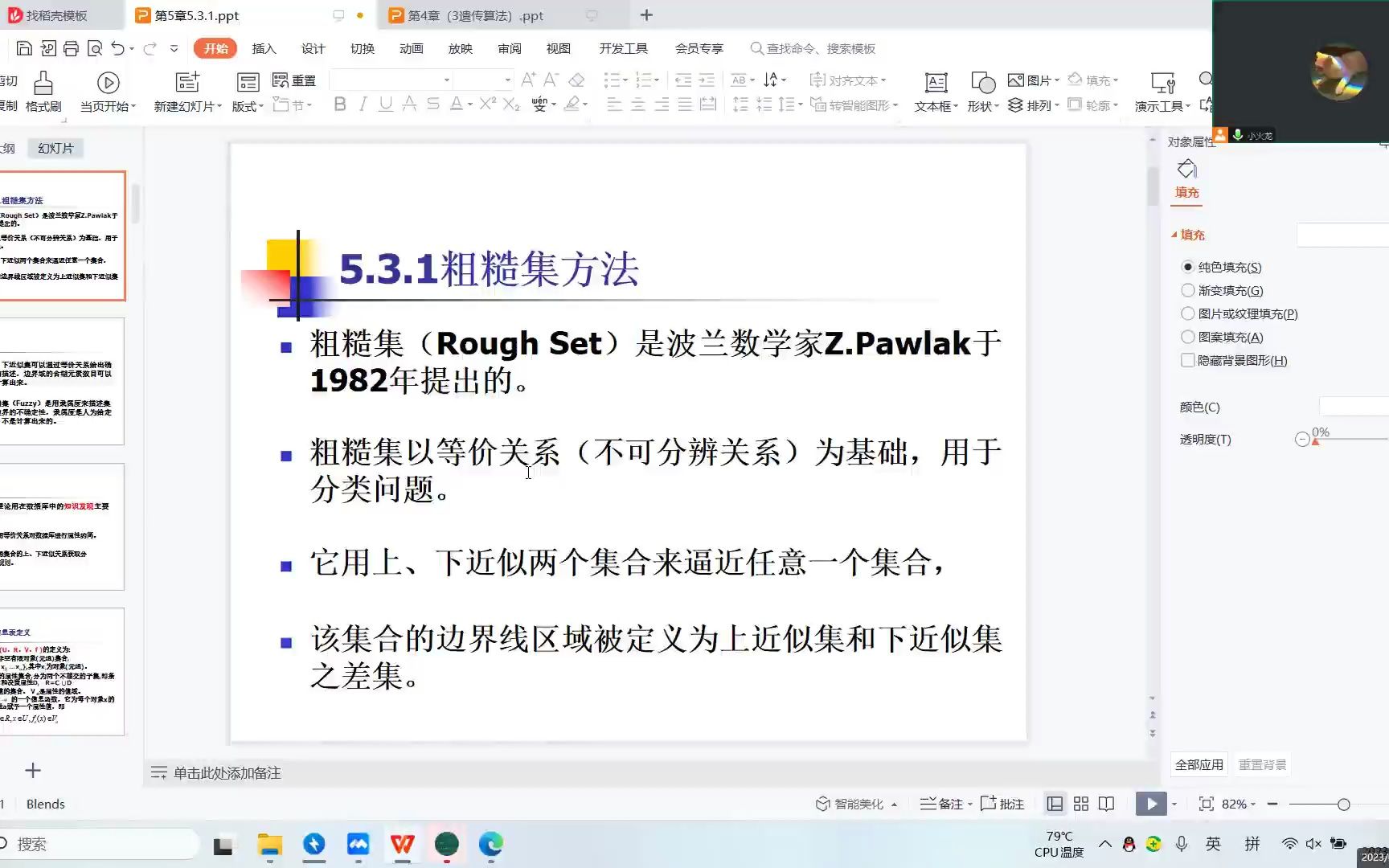Click the Print icon in quick toolbar
Image resolution: width=1389 pixels, height=868 pixels.
tap(71, 49)
